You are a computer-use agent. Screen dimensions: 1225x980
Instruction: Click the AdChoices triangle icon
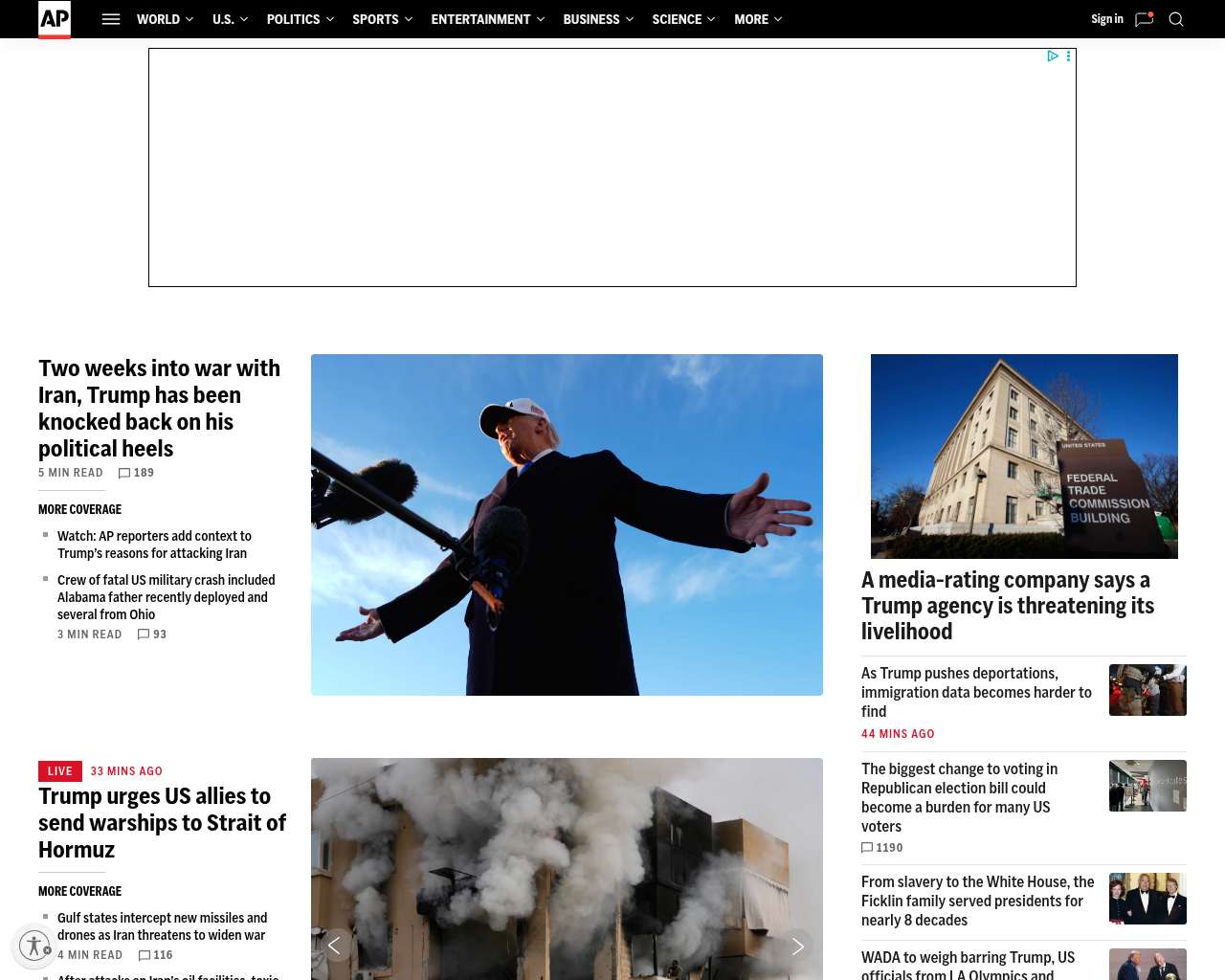1053,56
